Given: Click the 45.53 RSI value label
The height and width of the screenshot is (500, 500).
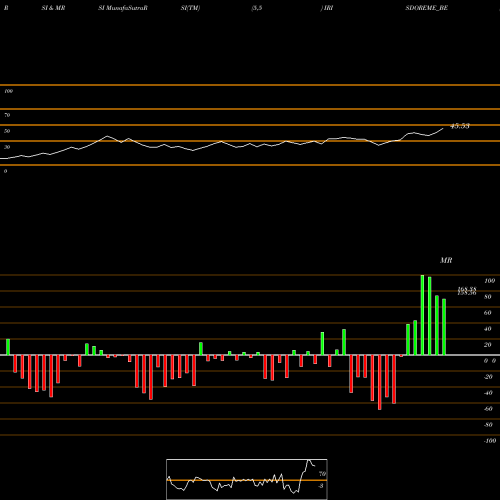Looking at the screenshot, I should click(460, 126).
